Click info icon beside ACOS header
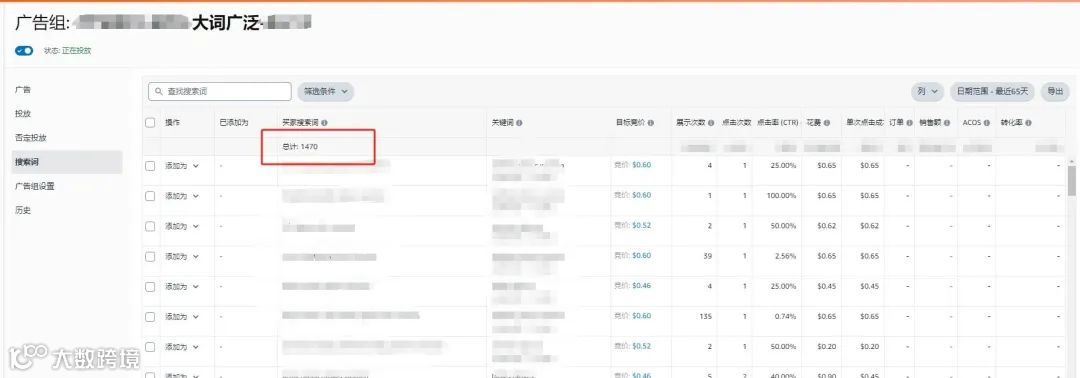This screenshot has height=378, width=1080. tap(987, 123)
